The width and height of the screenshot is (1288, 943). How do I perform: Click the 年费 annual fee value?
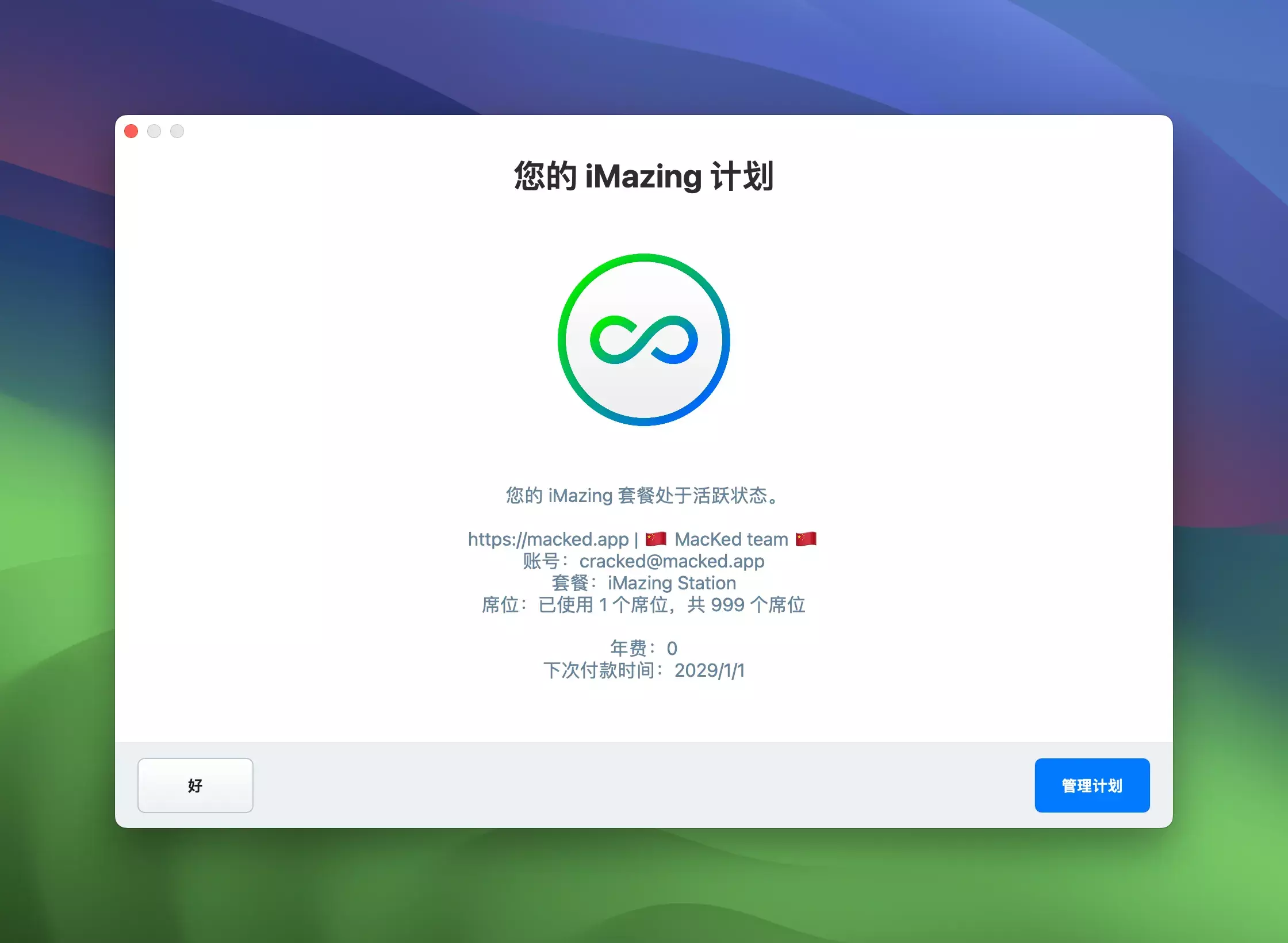click(x=672, y=649)
